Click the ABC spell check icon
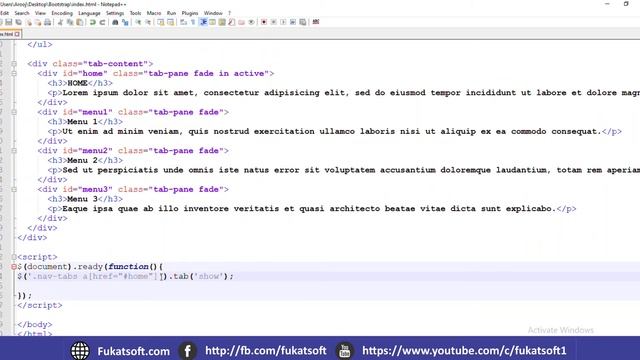 click(x=316, y=22)
